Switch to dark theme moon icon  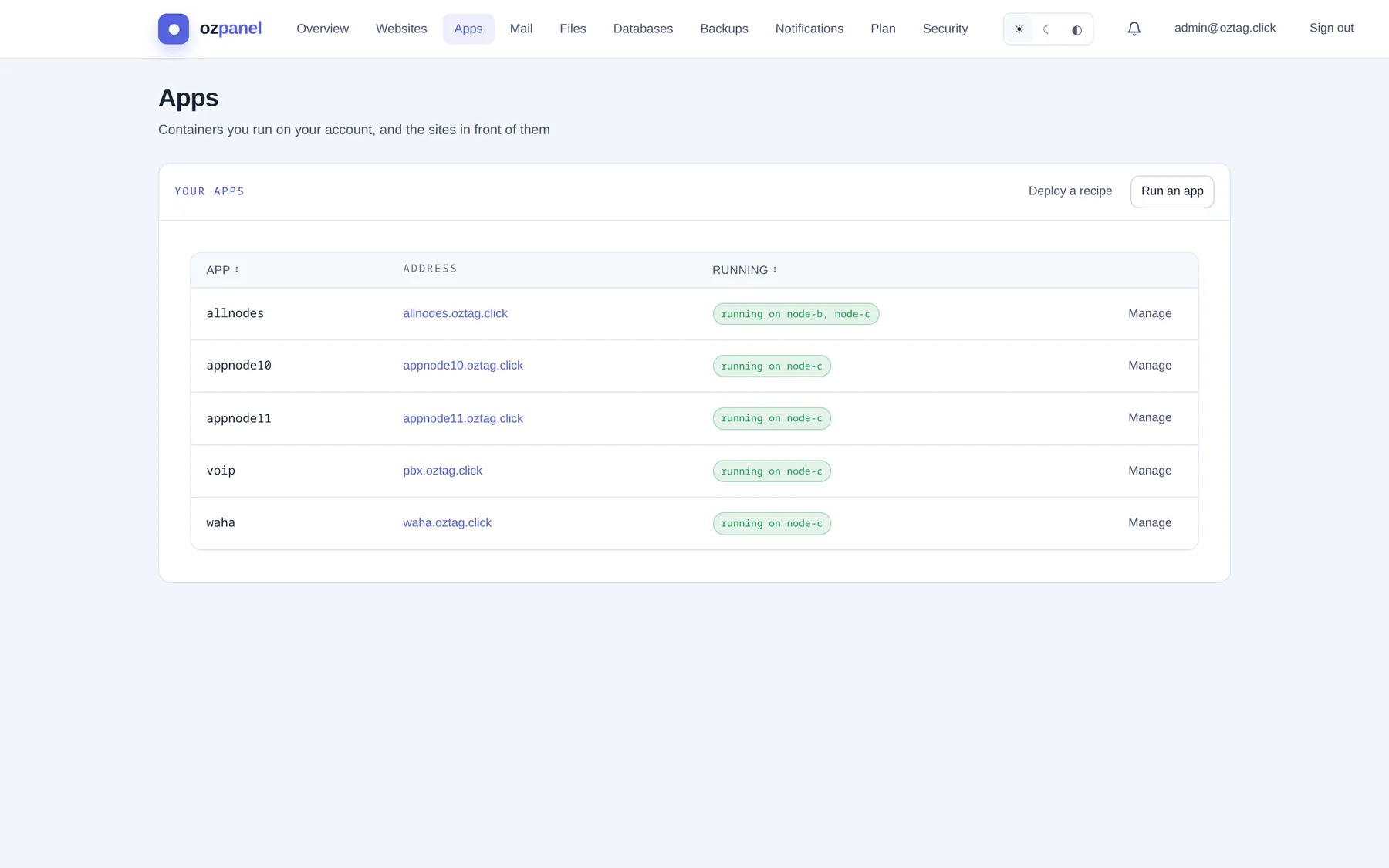tap(1047, 29)
